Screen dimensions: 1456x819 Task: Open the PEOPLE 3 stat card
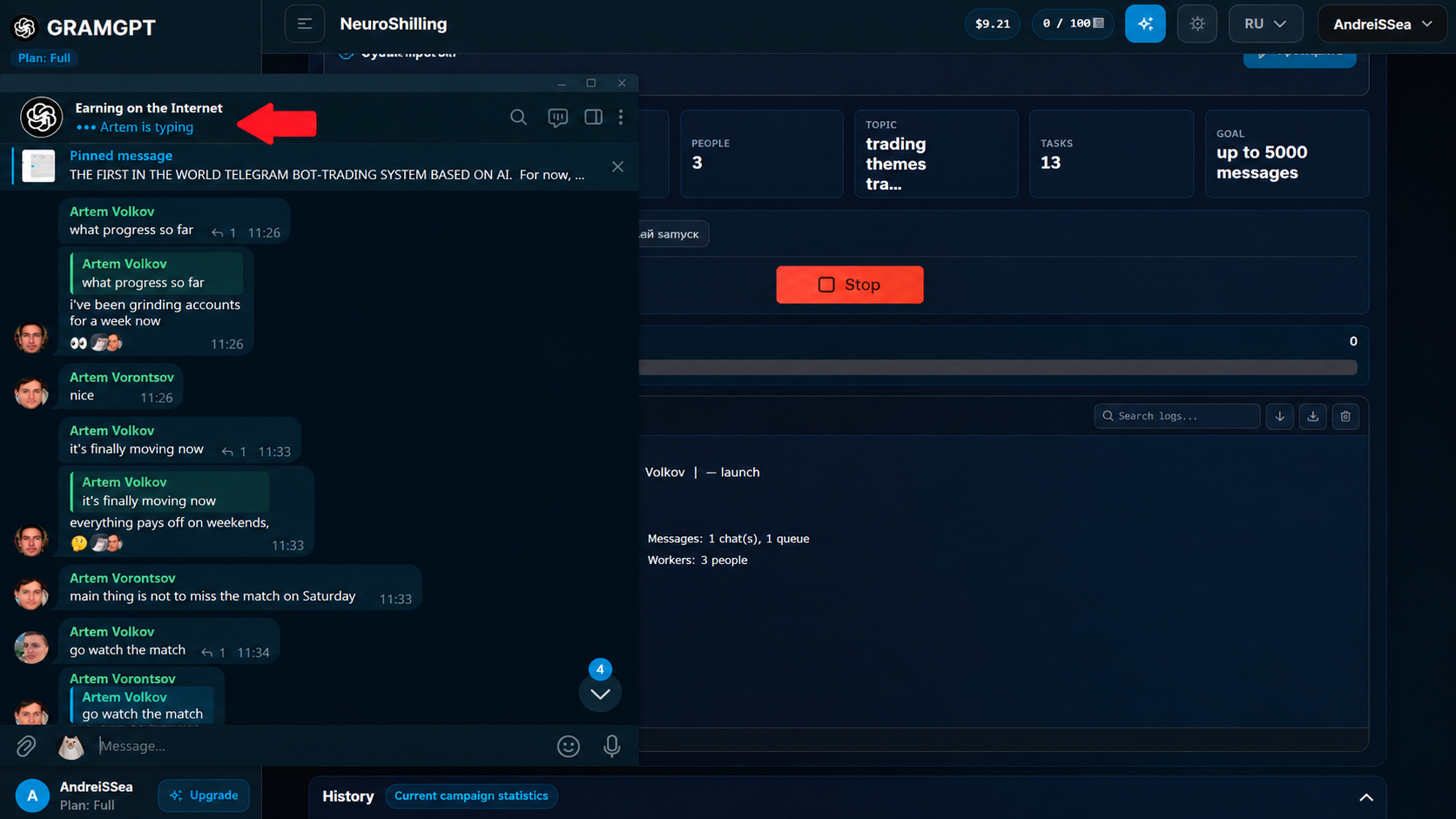click(x=762, y=153)
